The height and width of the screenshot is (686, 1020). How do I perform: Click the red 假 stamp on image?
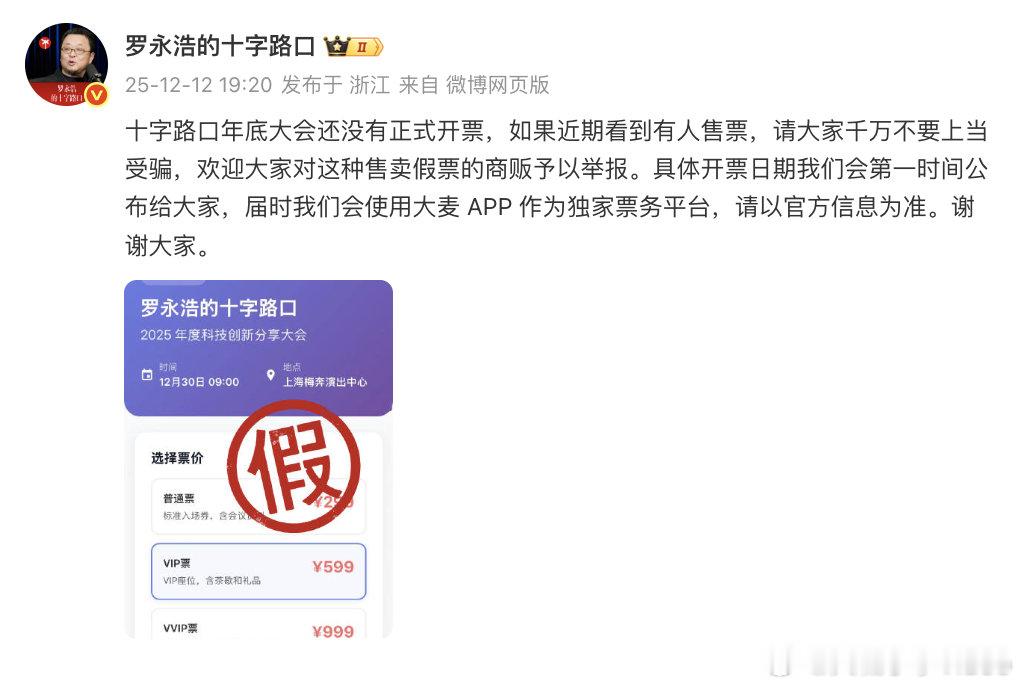(x=293, y=466)
